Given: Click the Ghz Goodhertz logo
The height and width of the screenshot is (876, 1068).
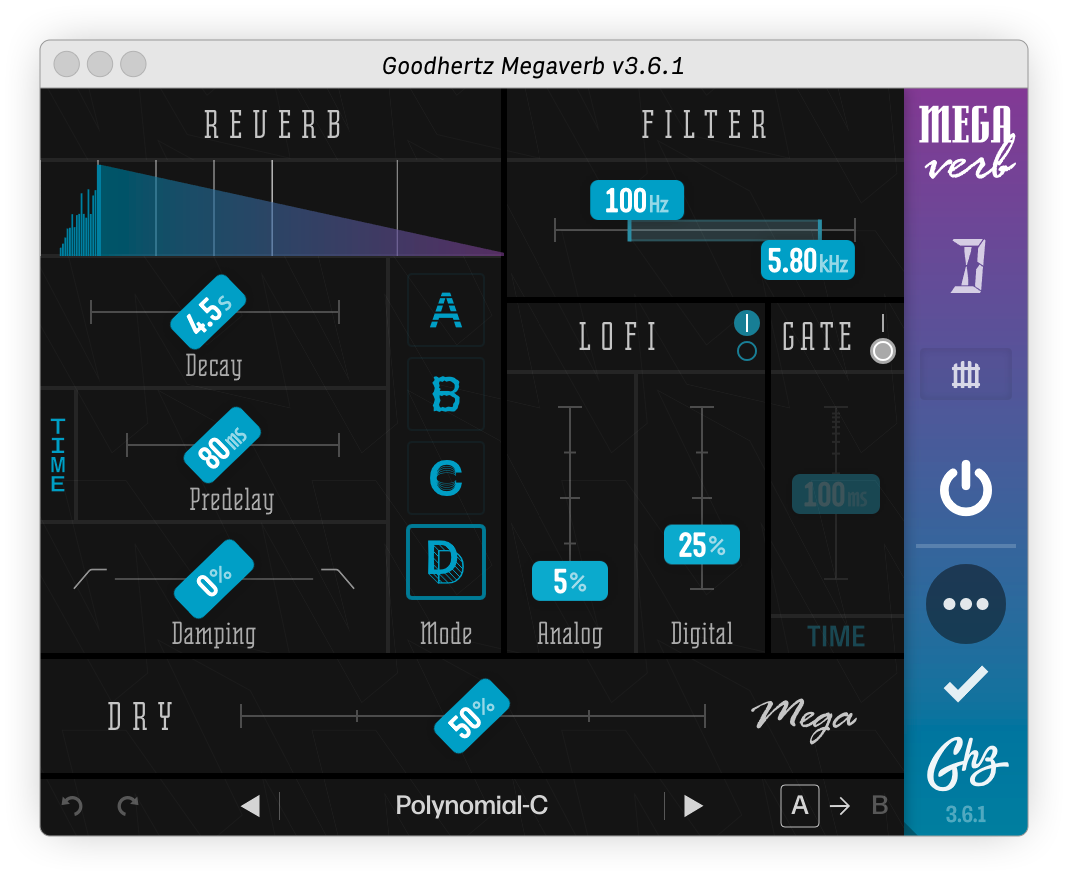Looking at the screenshot, I should (966, 764).
